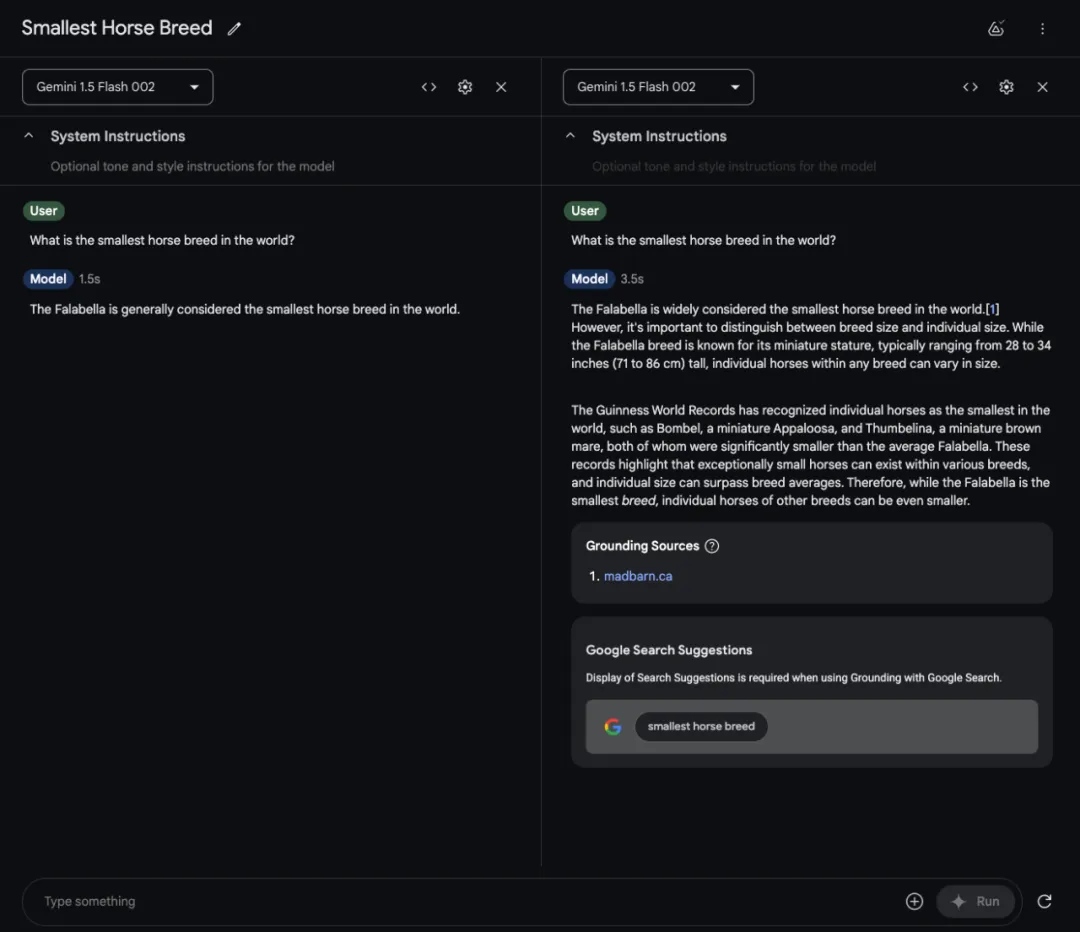This screenshot has width=1080, height=932.
Task: Click citation [1] in the model response
Action: point(993,309)
